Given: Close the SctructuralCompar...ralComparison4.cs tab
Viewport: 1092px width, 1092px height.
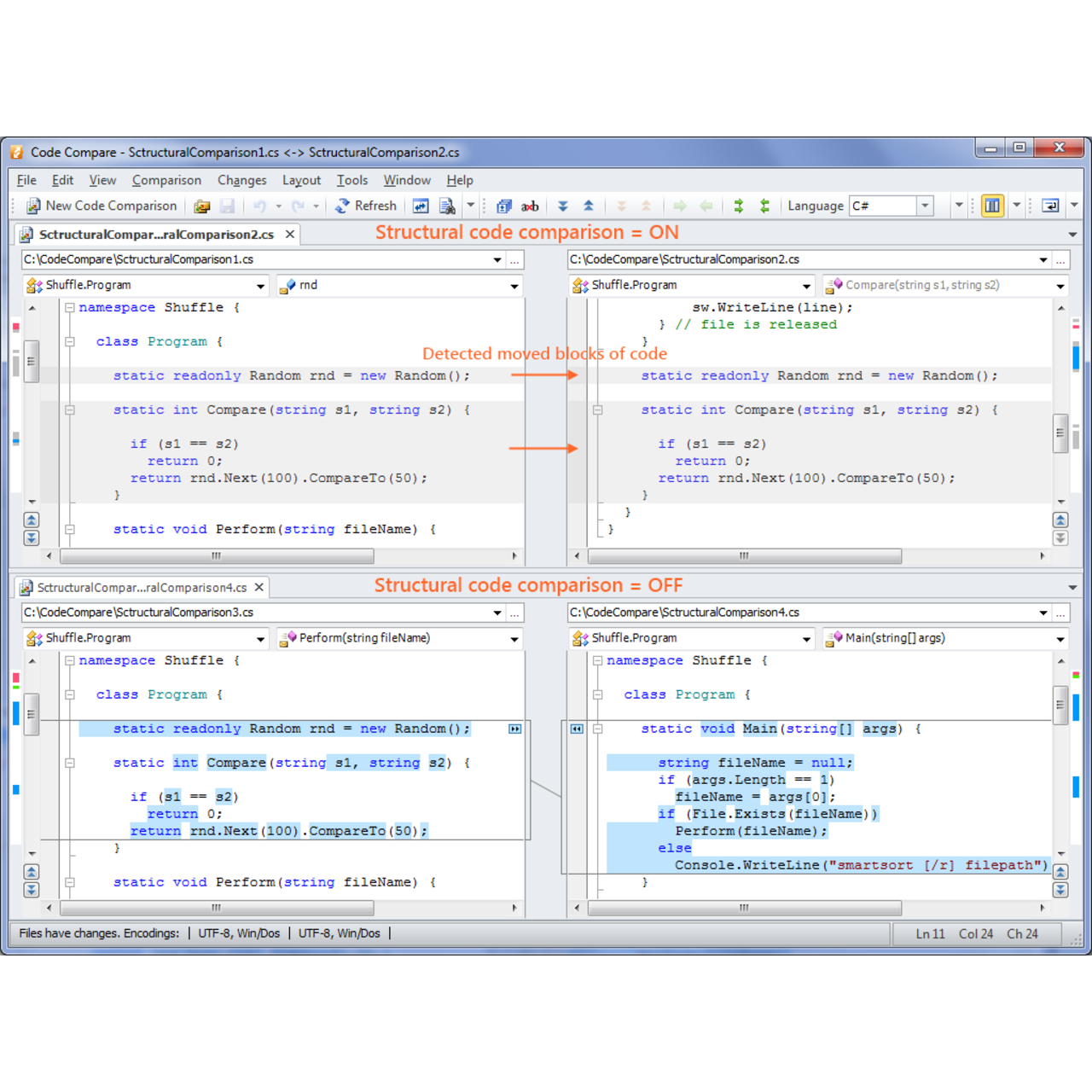Looking at the screenshot, I should click(x=259, y=587).
